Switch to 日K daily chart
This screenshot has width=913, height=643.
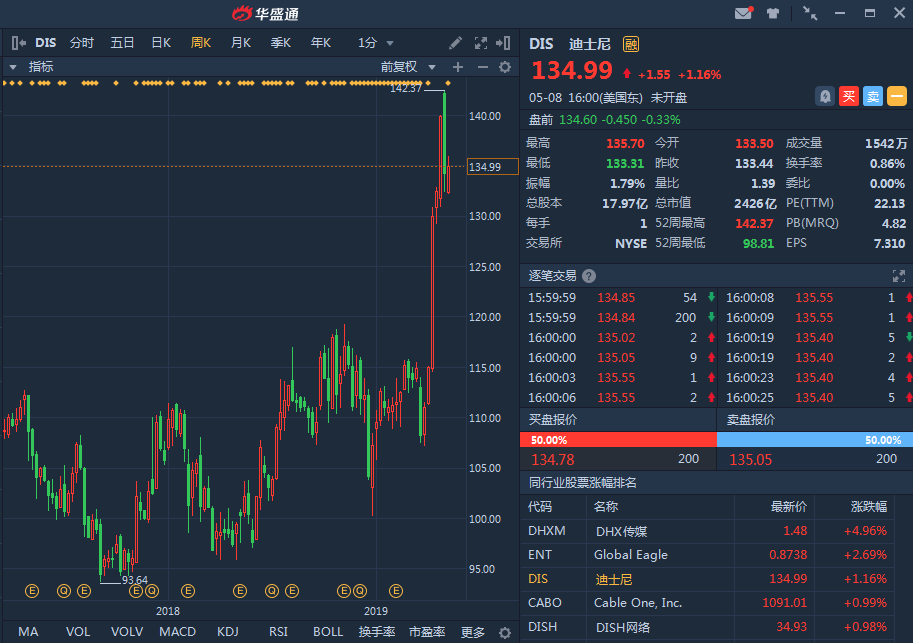click(x=161, y=43)
